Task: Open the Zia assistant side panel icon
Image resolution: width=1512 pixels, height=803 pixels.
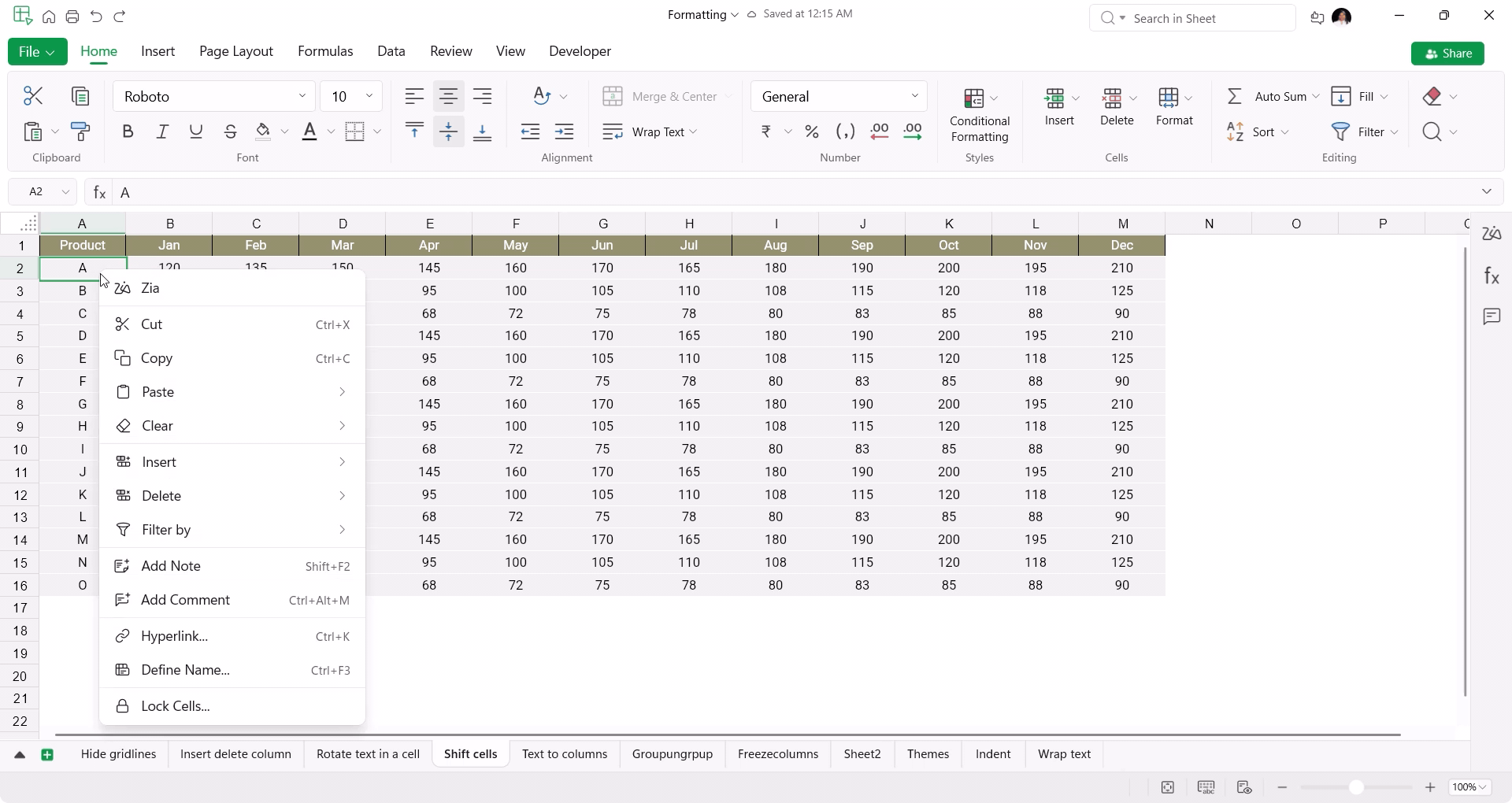Action: point(1492,234)
